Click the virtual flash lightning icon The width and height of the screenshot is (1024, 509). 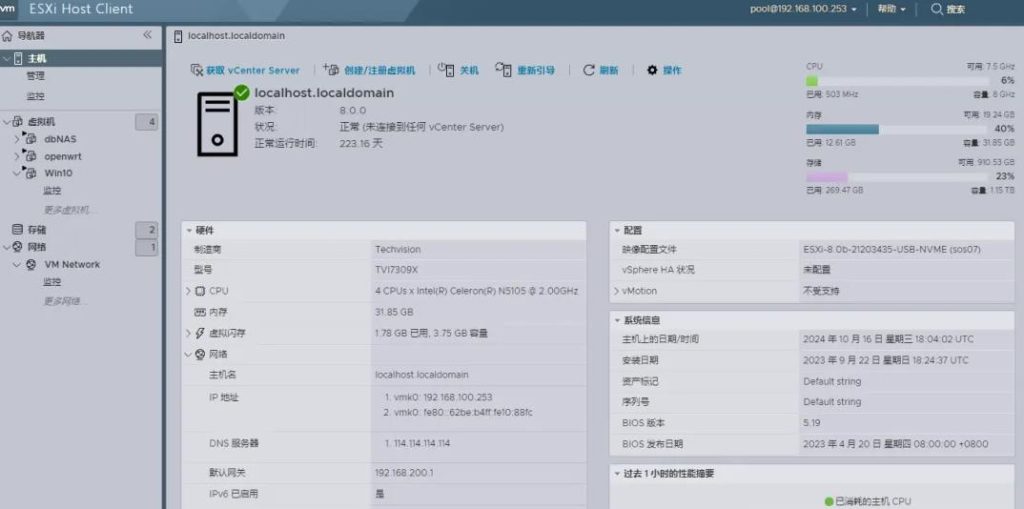point(200,333)
